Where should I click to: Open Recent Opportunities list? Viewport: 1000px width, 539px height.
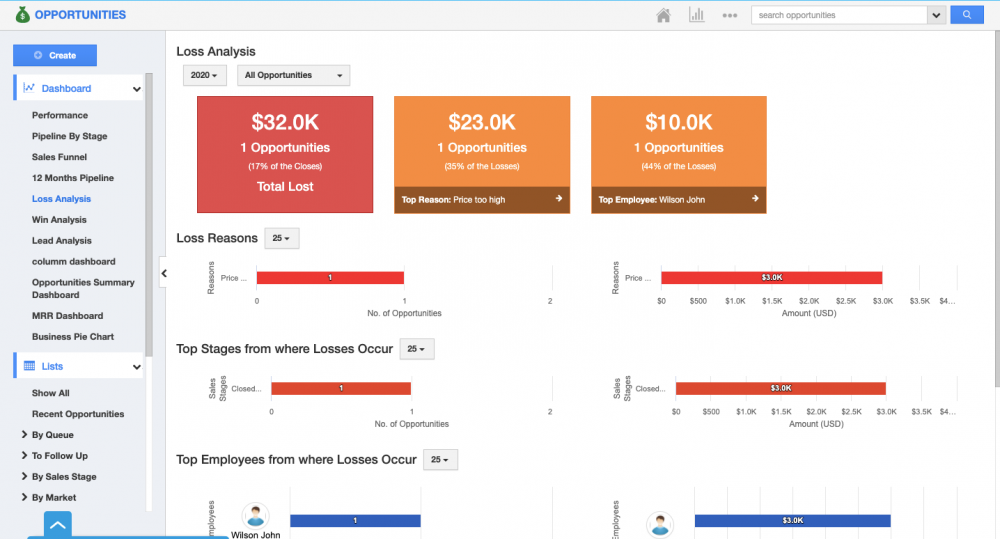click(x=78, y=414)
